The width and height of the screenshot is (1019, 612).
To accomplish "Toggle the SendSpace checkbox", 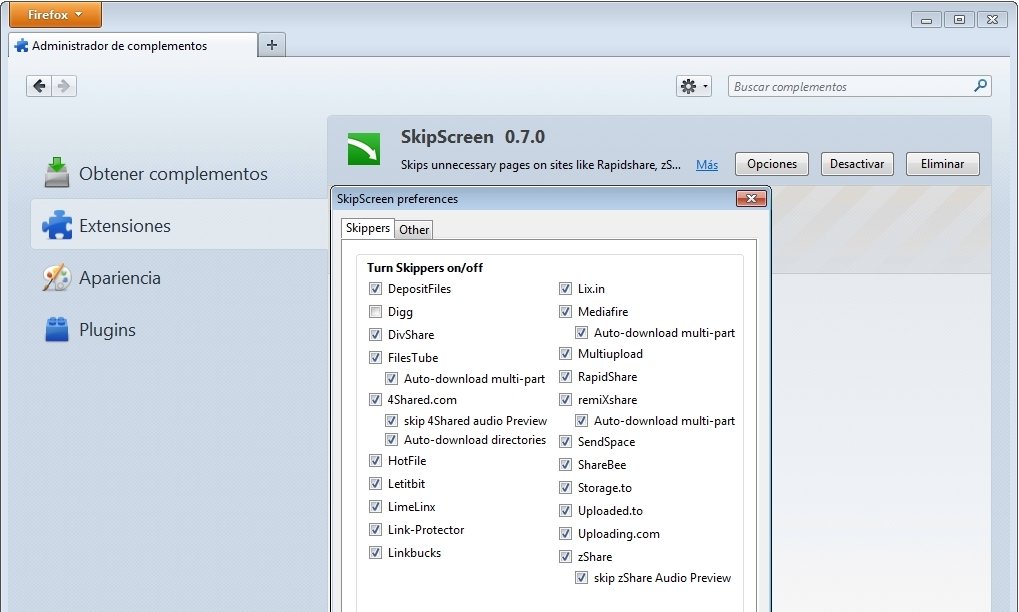I will click(565, 441).
